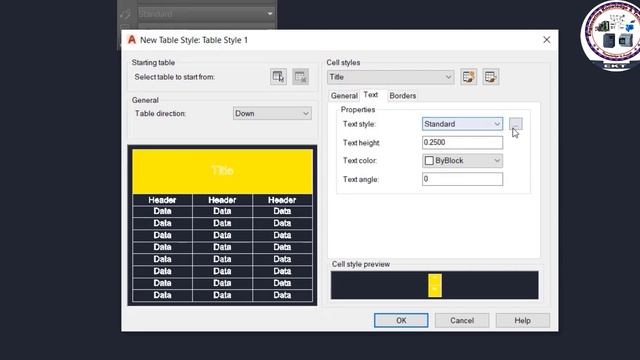The width and height of the screenshot is (640, 360).
Task: Click the Text height input field
Action: pyautogui.click(x=462, y=142)
